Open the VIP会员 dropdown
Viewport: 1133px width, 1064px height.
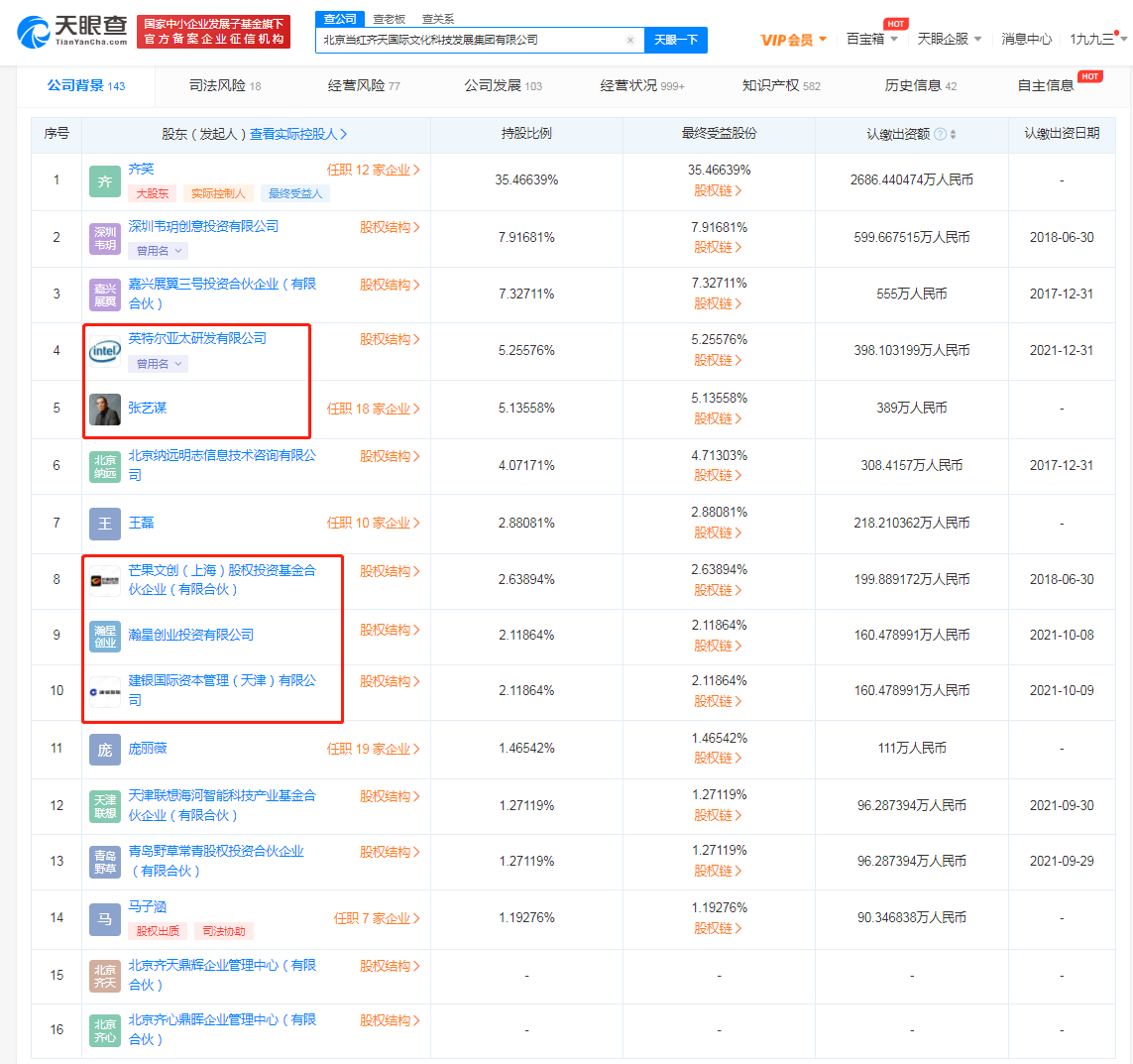coord(793,40)
